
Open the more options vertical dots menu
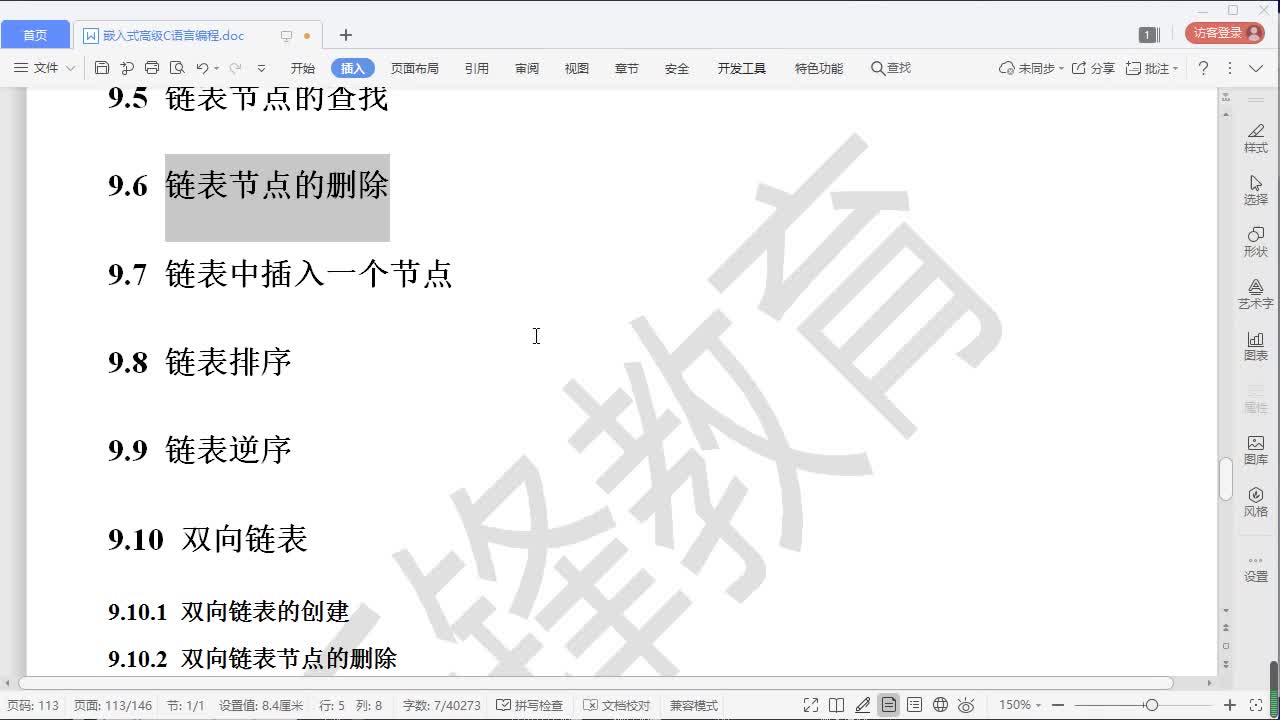click(x=1230, y=68)
